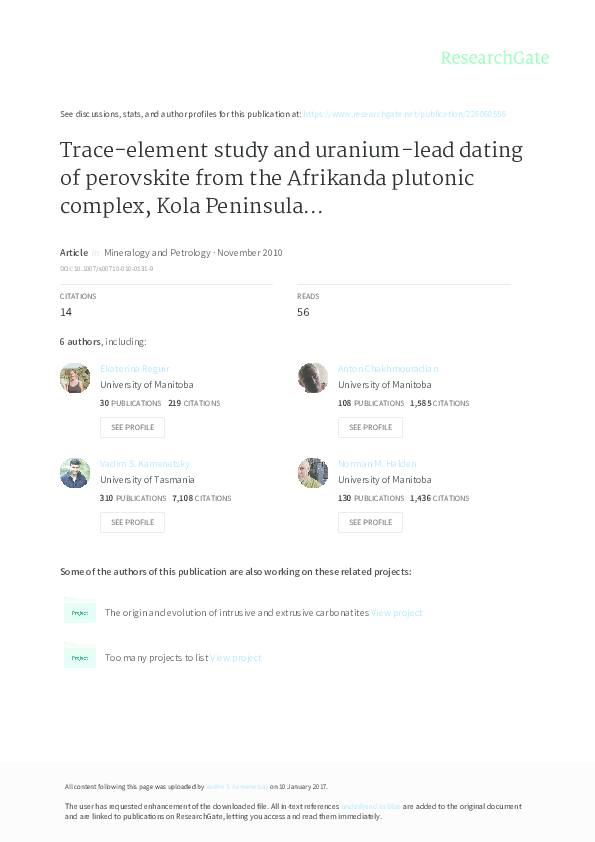Click uploader Vadim S. Kamenetsky link in footer
This screenshot has height=842, width=595.
pos(237,787)
